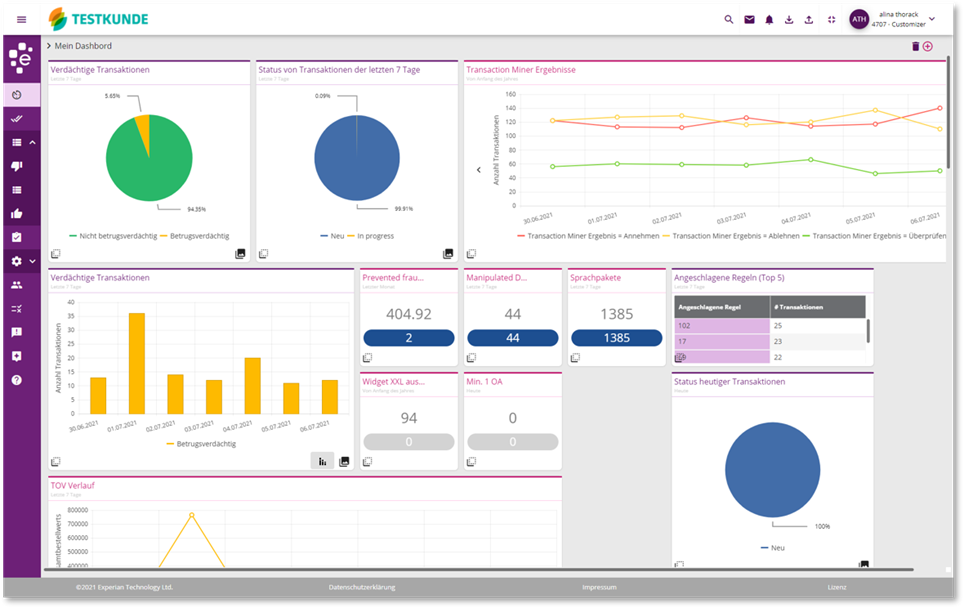Toggle the Ablehnen series legend
Image resolution: width=964 pixels, height=608 pixels.
click(x=730, y=236)
